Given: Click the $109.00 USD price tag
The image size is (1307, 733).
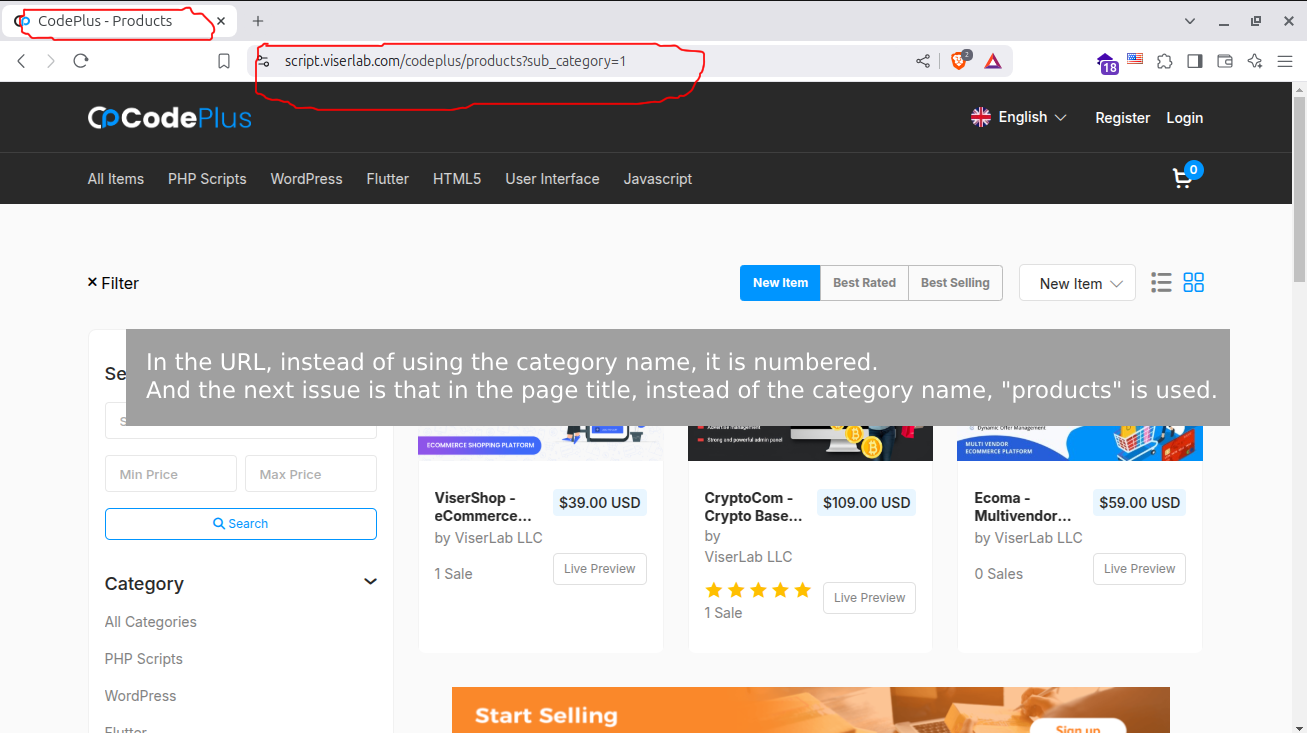Looking at the screenshot, I should pos(867,502).
